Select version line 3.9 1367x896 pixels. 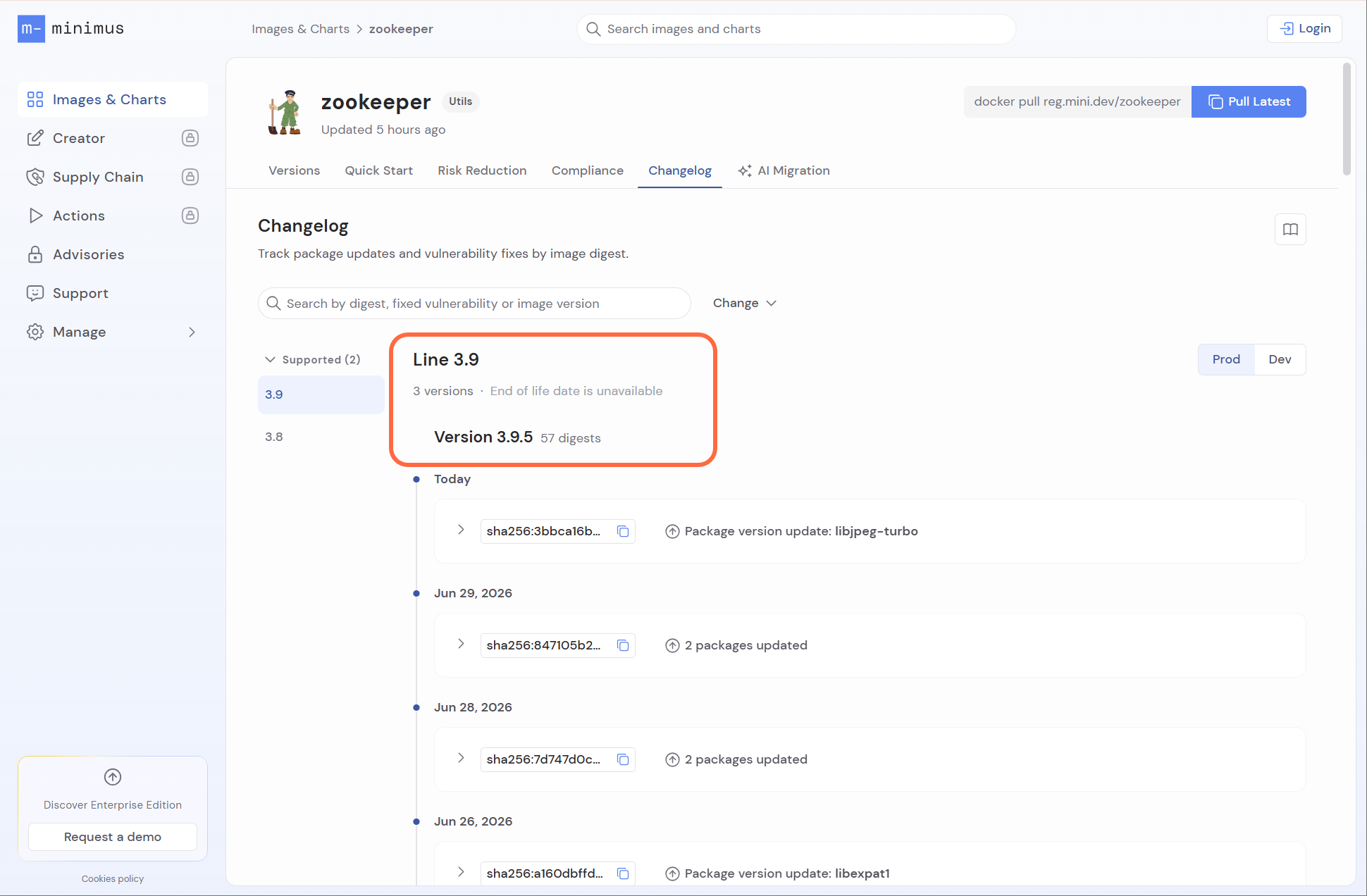321,394
